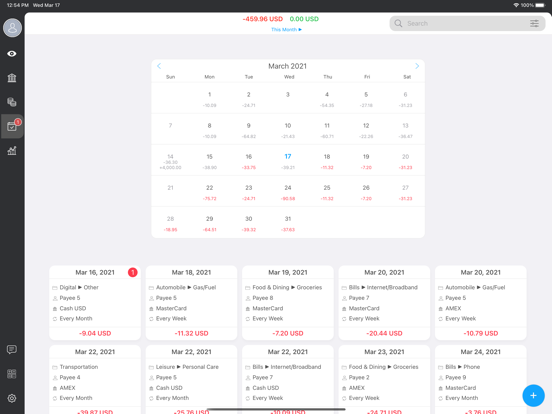Tap the red overdue badge on Mar 16 card
This screenshot has width=552, height=414.
133,272
